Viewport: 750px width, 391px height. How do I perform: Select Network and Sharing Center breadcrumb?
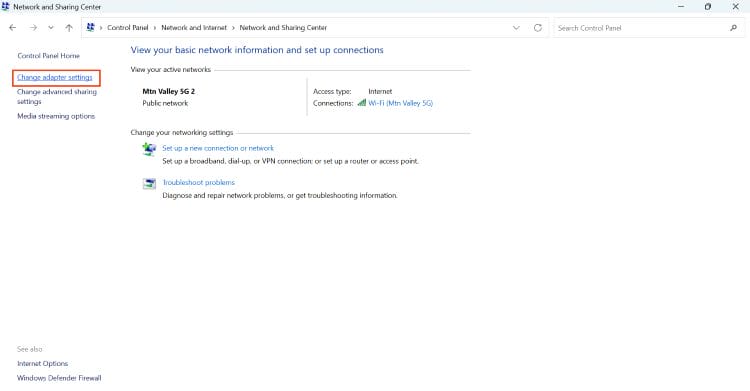(x=283, y=28)
